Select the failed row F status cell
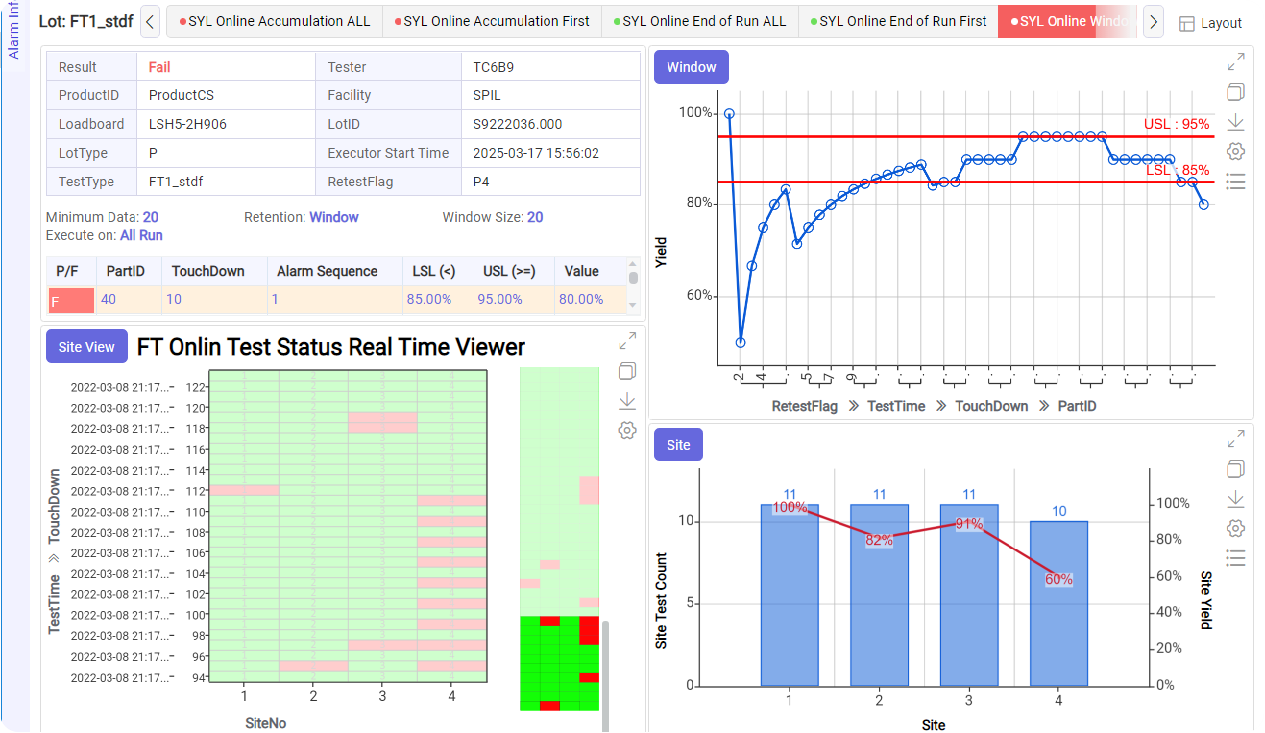1265x733 pixels. pos(71,300)
